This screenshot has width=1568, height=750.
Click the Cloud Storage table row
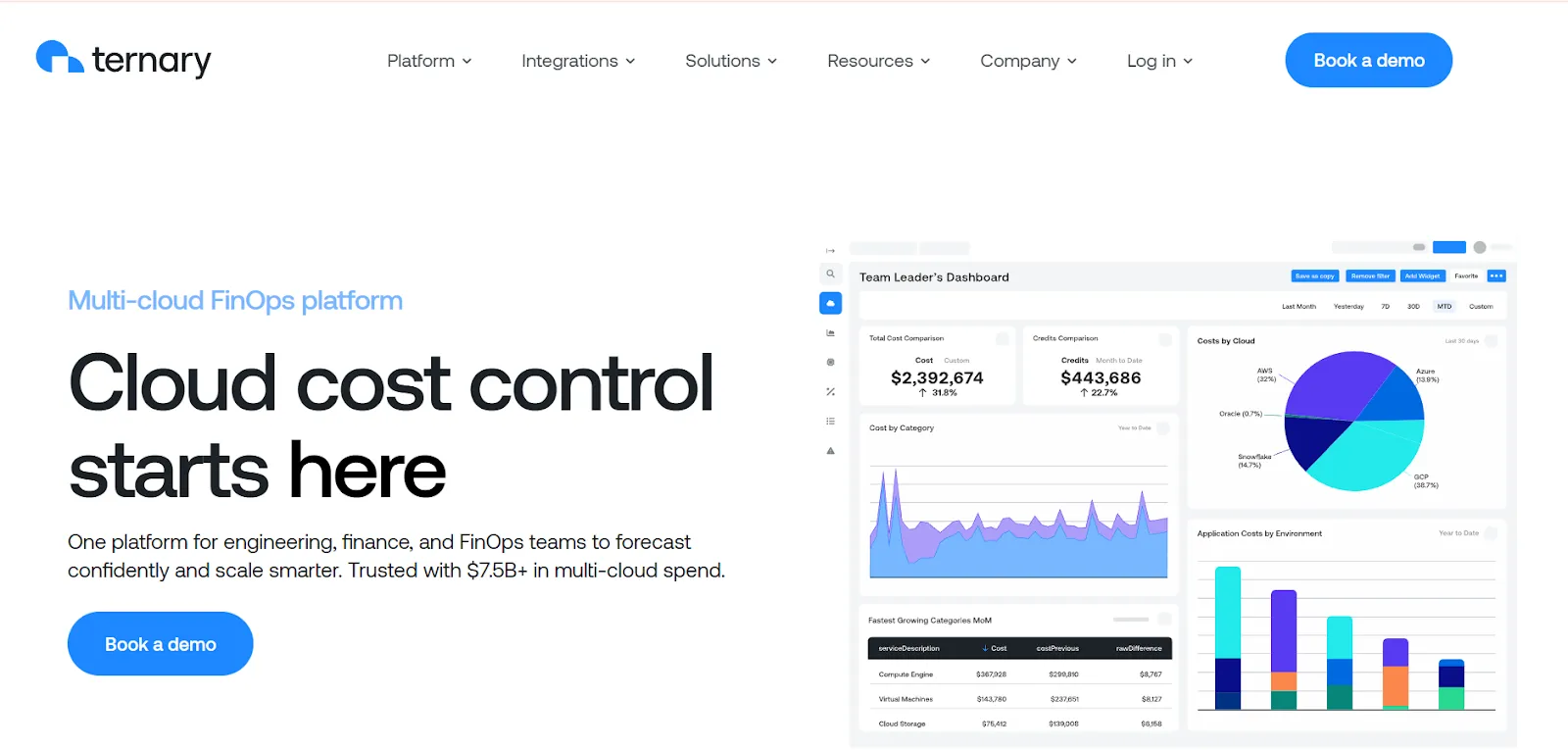(x=1019, y=724)
